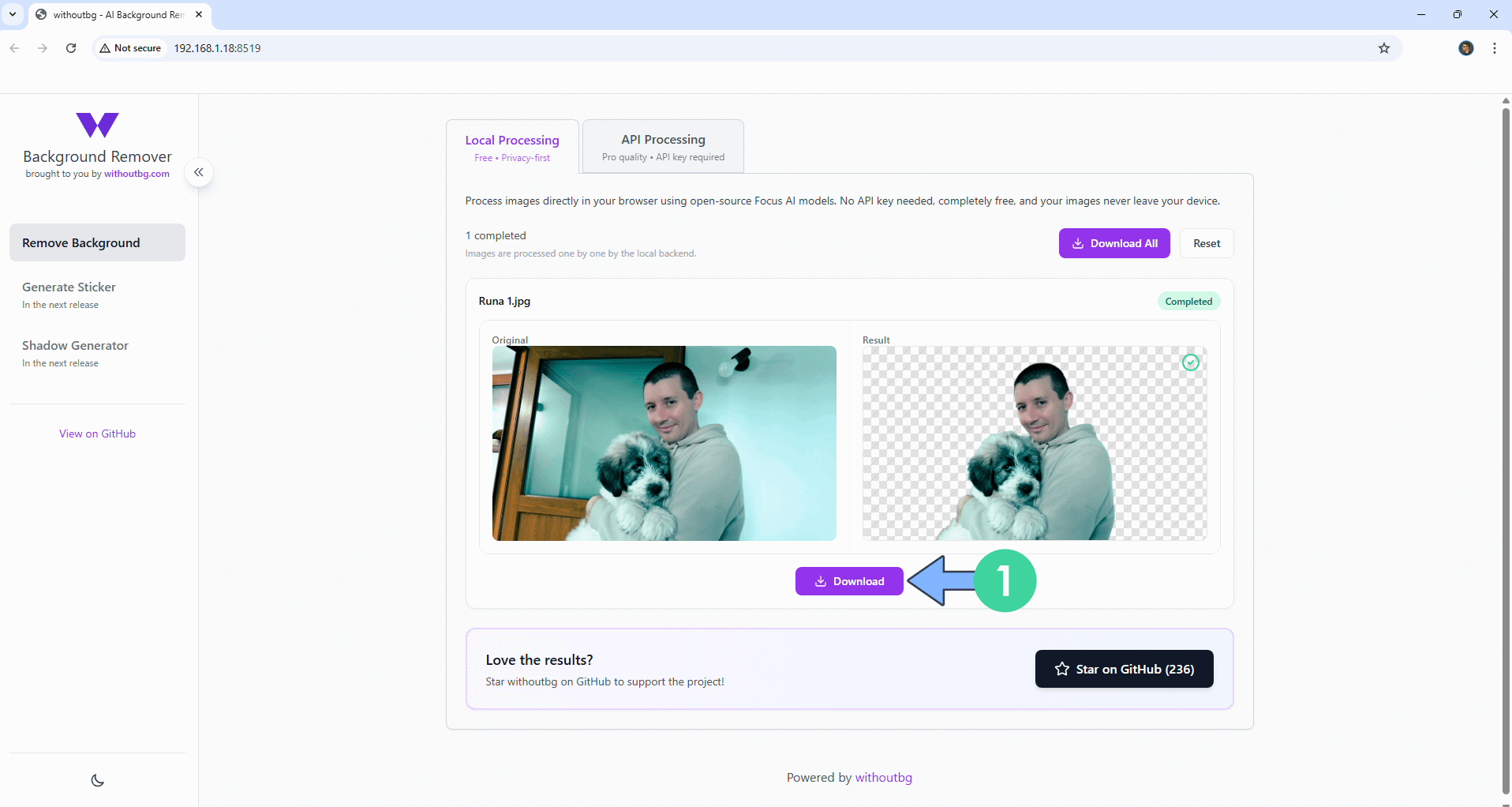
Task: Open the tab search dropdown arrow
Action: click(x=13, y=14)
